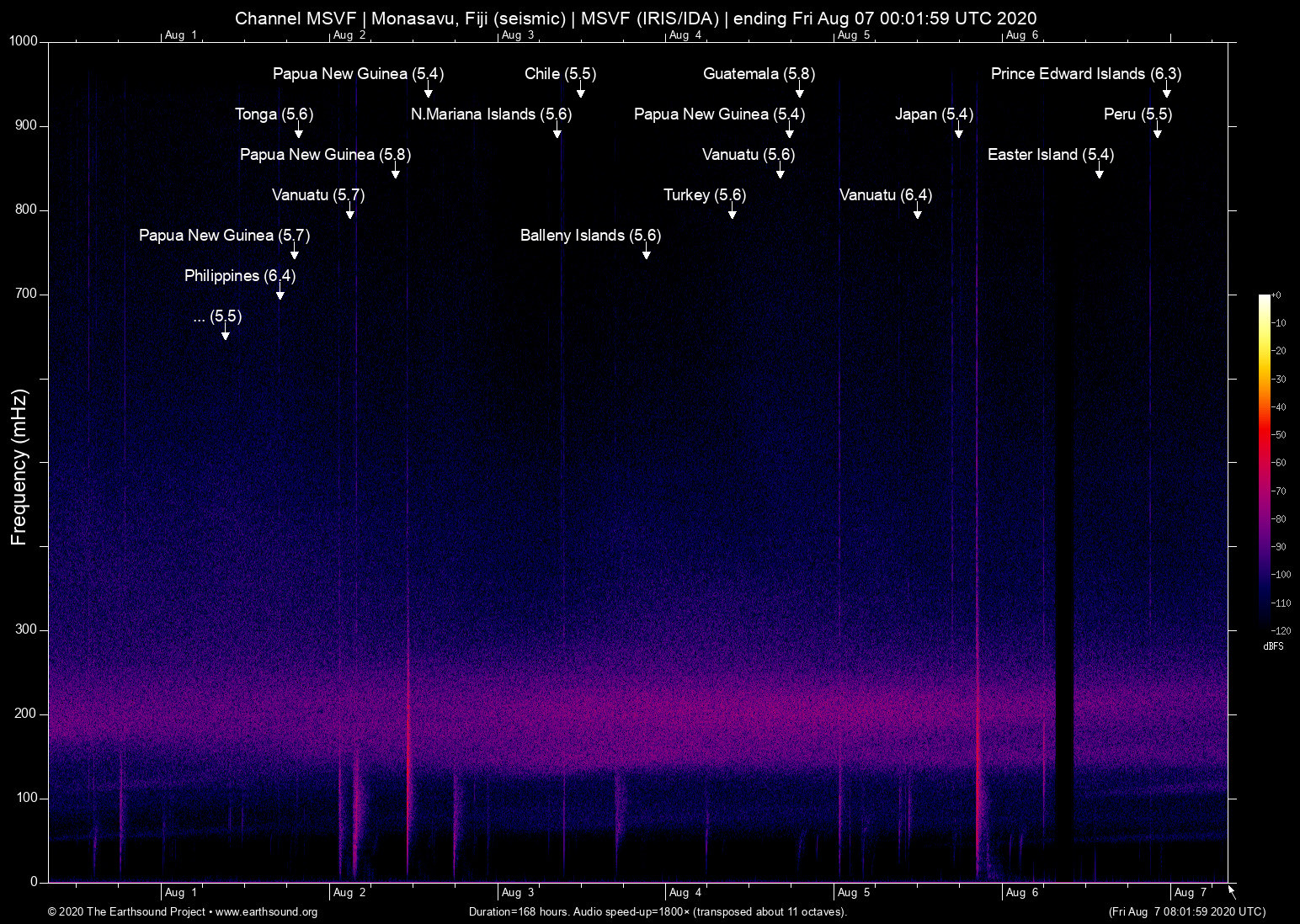Click the Papua New Guinea (5.8) label
This screenshot has height=924, width=1300.
(326, 155)
